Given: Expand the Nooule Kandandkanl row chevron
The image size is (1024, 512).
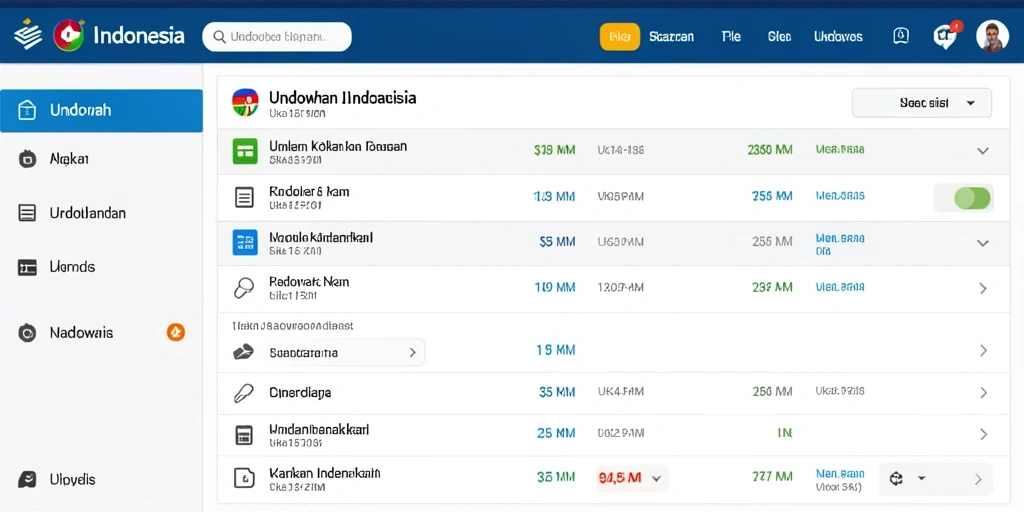Looking at the screenshot, I should tap(982, 242).
